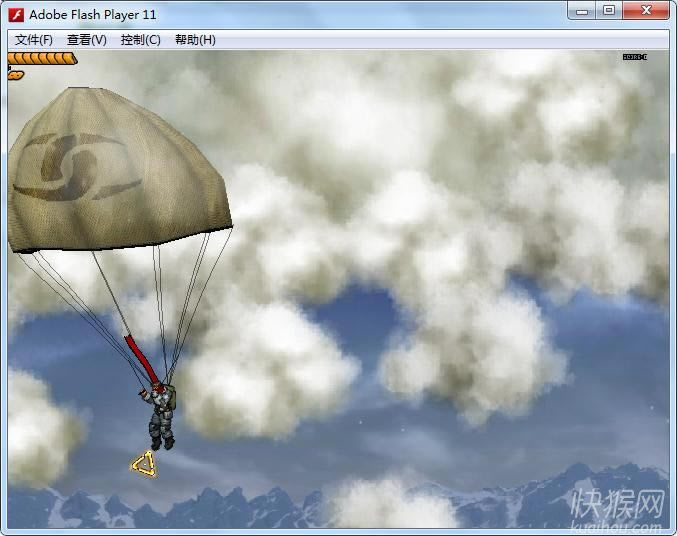Screen dimensions: 677x536
Task: Click the score counter in the top right
Action: (x=634, y=57)
